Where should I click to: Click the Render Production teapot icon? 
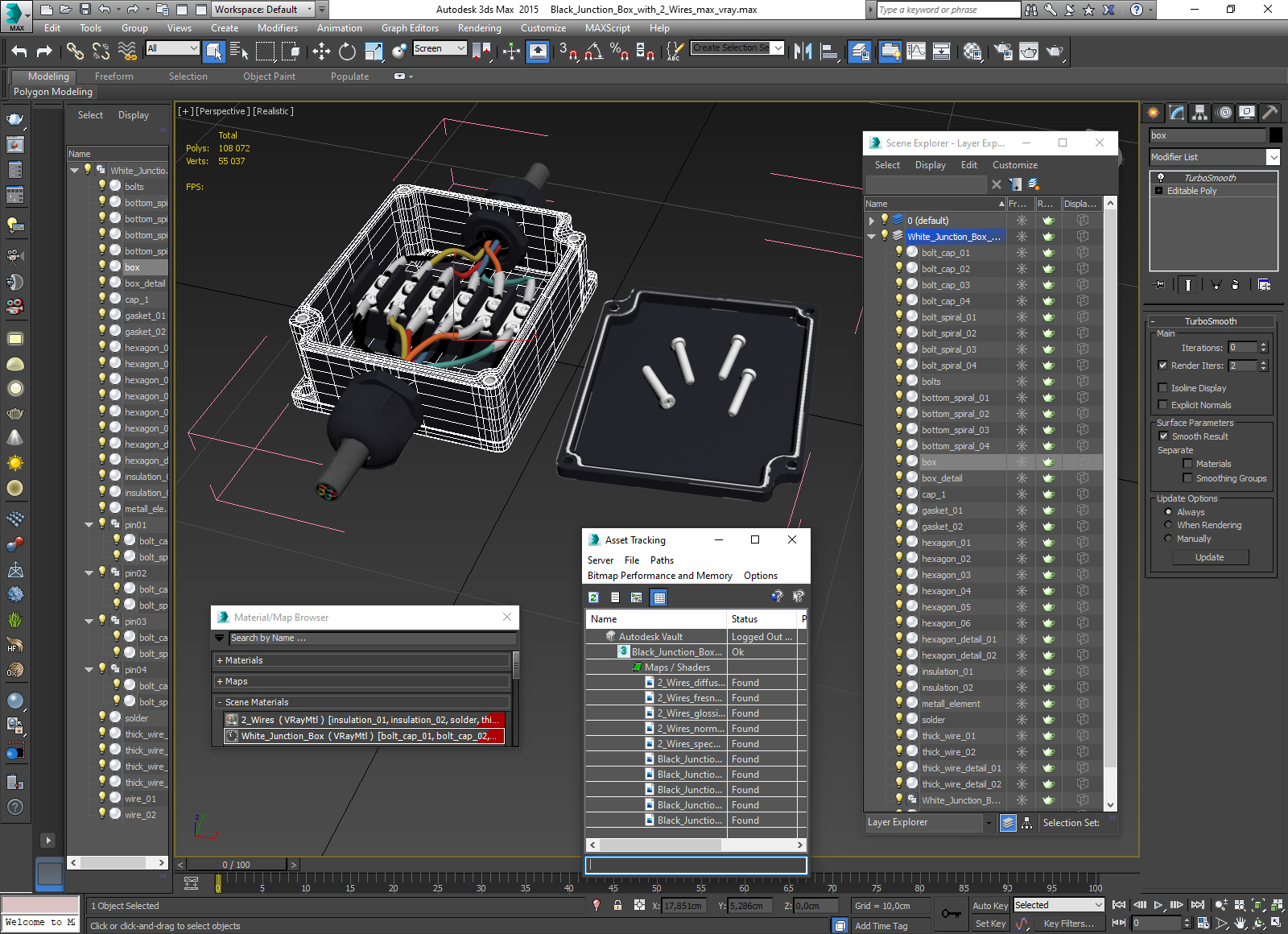click(1055, 52)
